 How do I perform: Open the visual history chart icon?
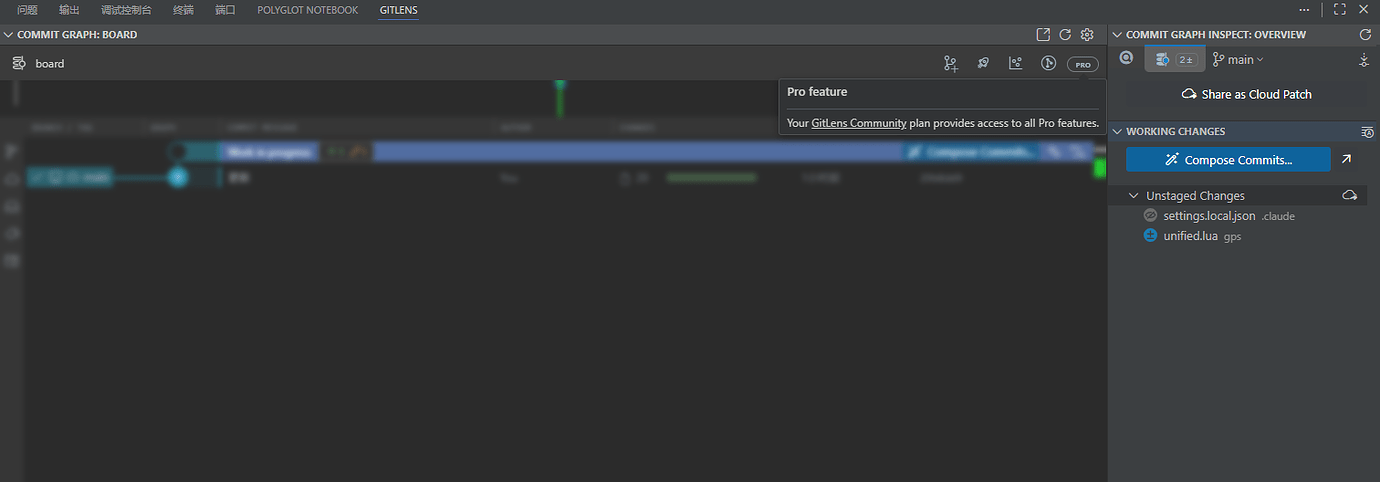pos(1016,63)
